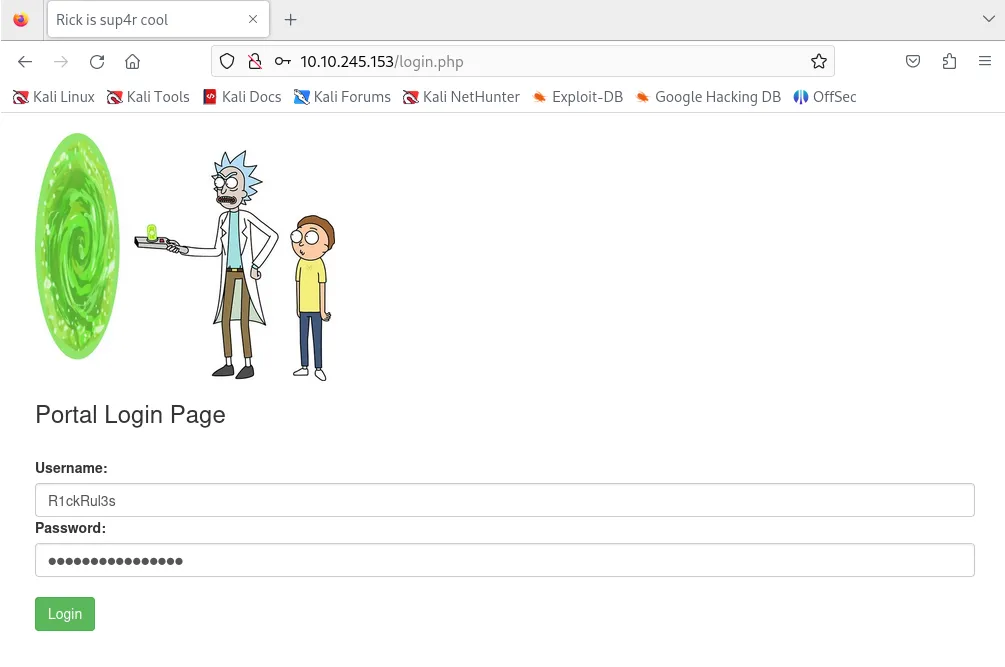Click the 'Username:' label
The height and width of the screenshot is (667, 1005).
click(71, 468)
